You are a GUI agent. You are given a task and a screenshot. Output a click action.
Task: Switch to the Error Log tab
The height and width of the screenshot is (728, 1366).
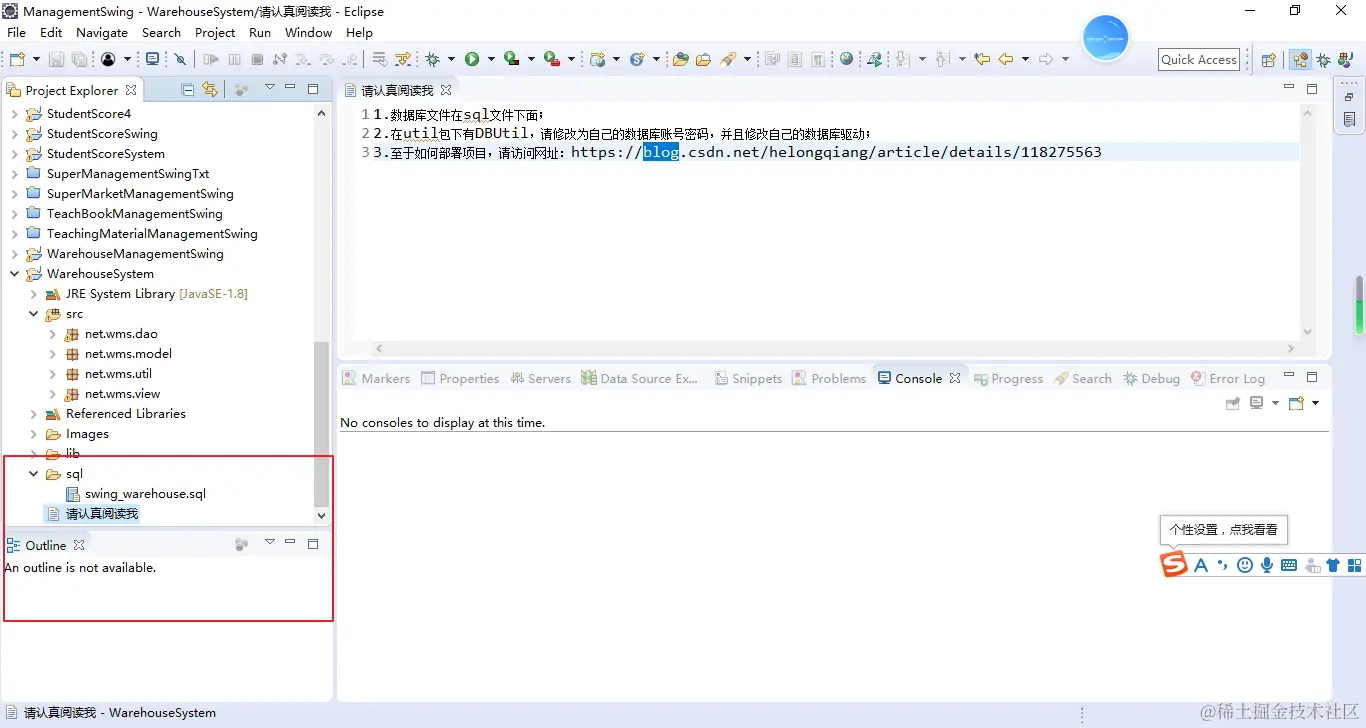pyautogui.click(x=1228, y=379)
